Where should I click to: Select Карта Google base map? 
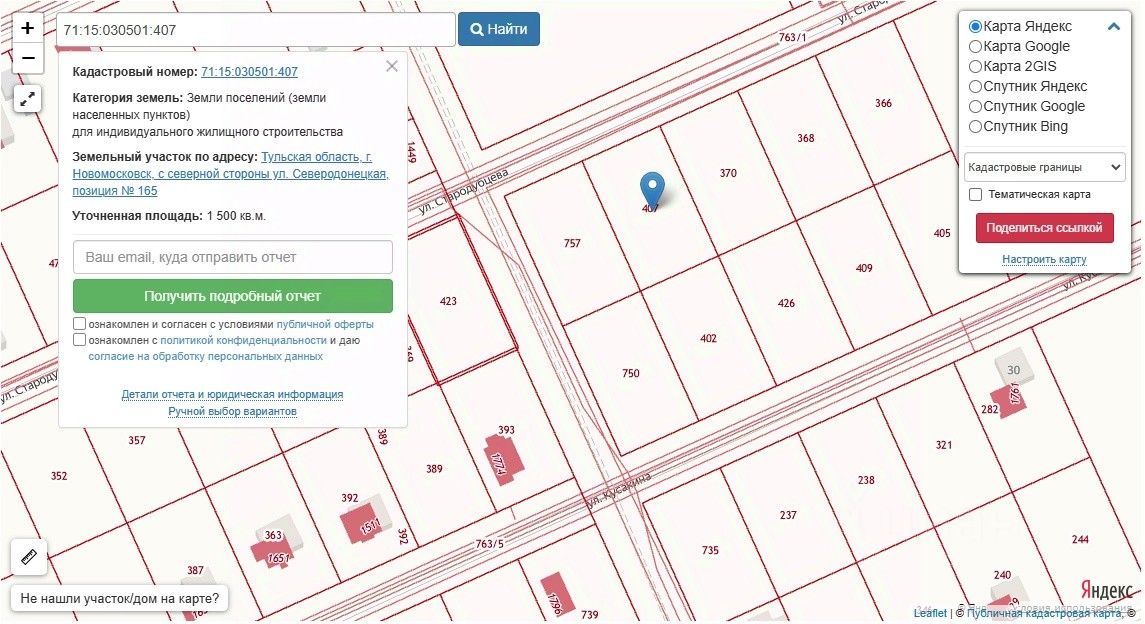click(x=975, y=46)
